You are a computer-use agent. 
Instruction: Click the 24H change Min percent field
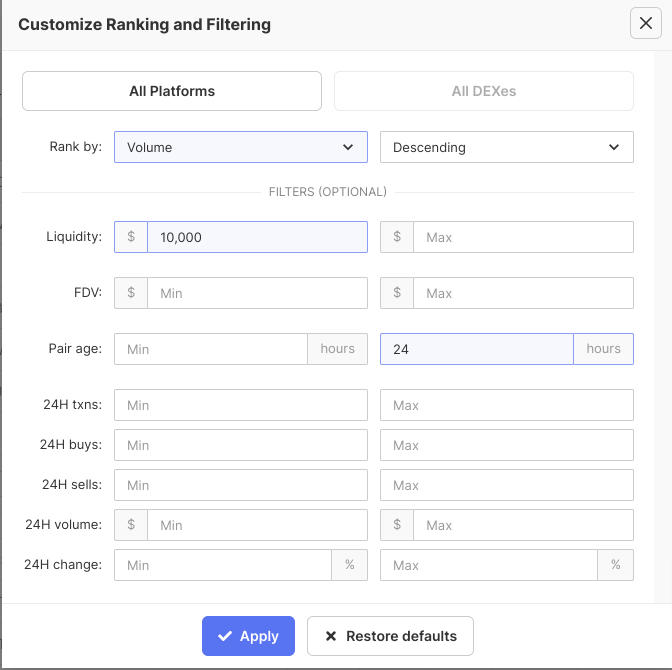[223, 565]
